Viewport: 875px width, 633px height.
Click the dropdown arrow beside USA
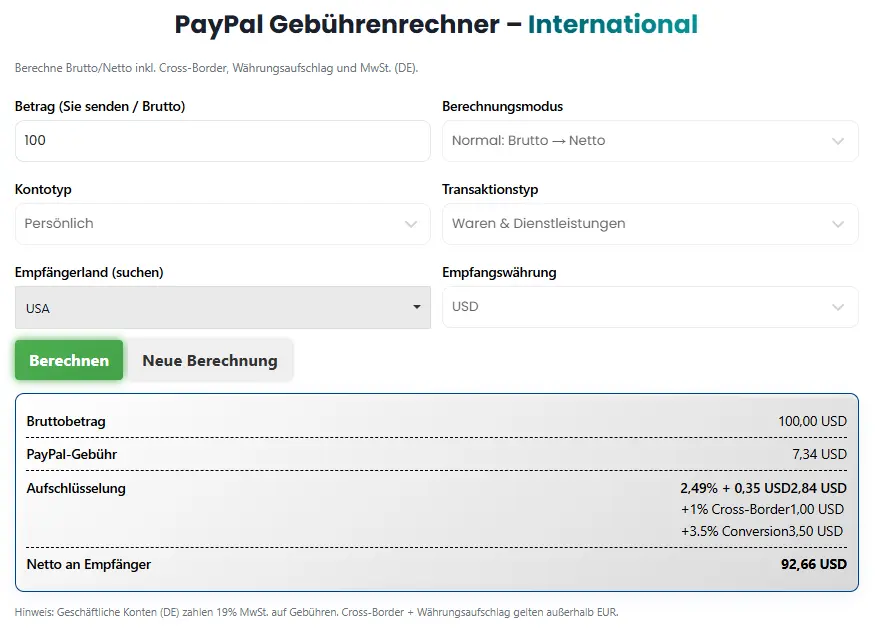[x=419, y=308]
